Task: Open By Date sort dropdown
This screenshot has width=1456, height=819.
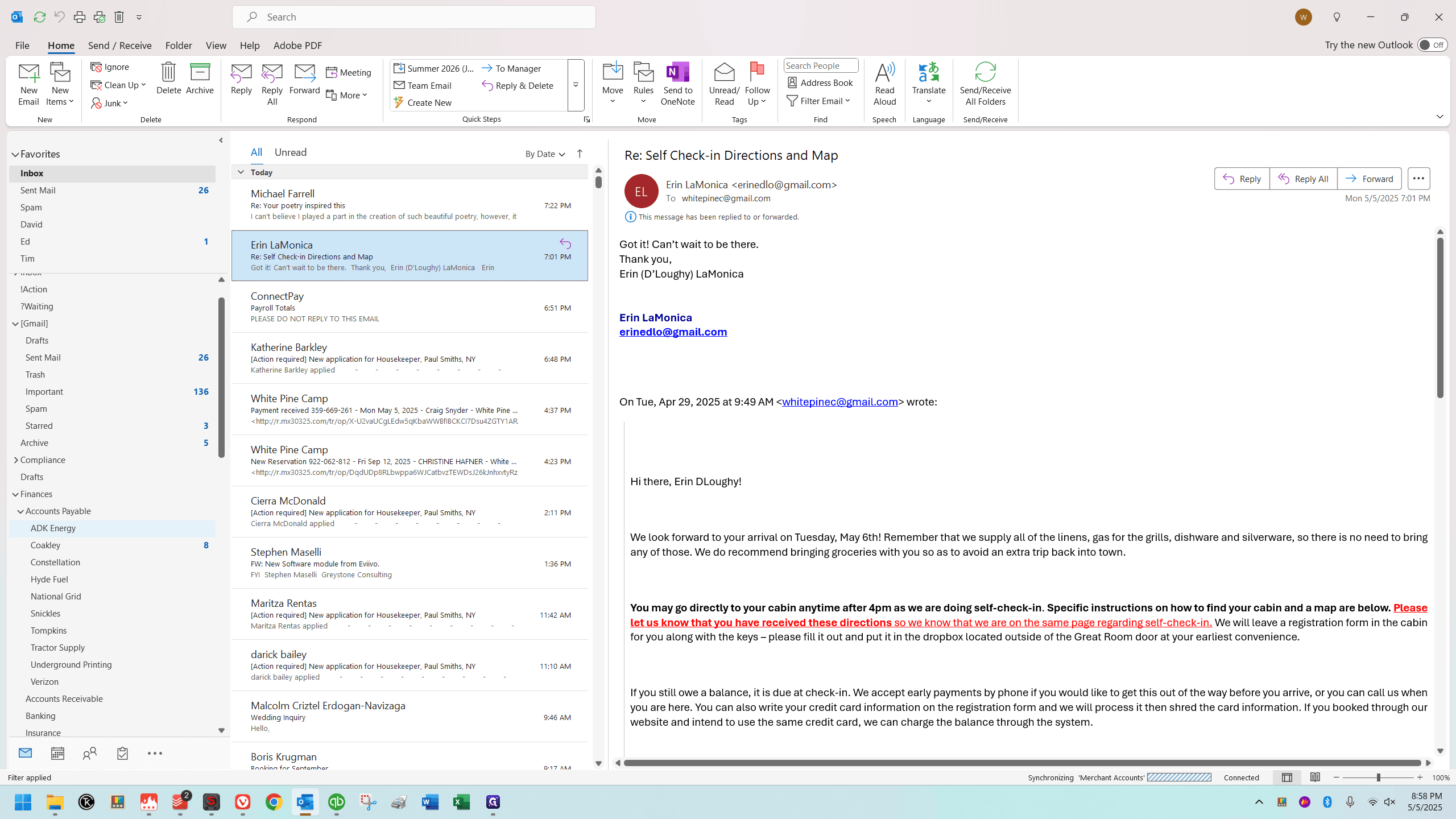Action: (x=545, y=154)
